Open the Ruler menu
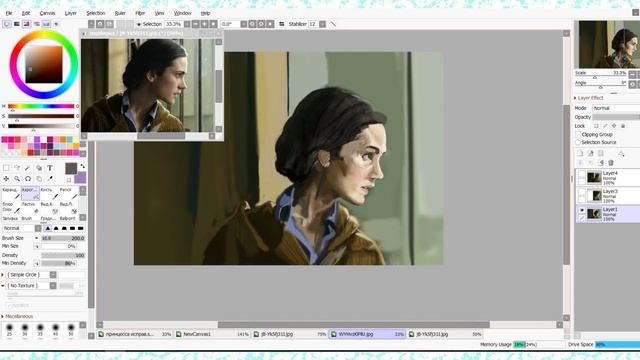Image resolution: width=640 pixels, height=360 pixels. click(x=120, y=13)
